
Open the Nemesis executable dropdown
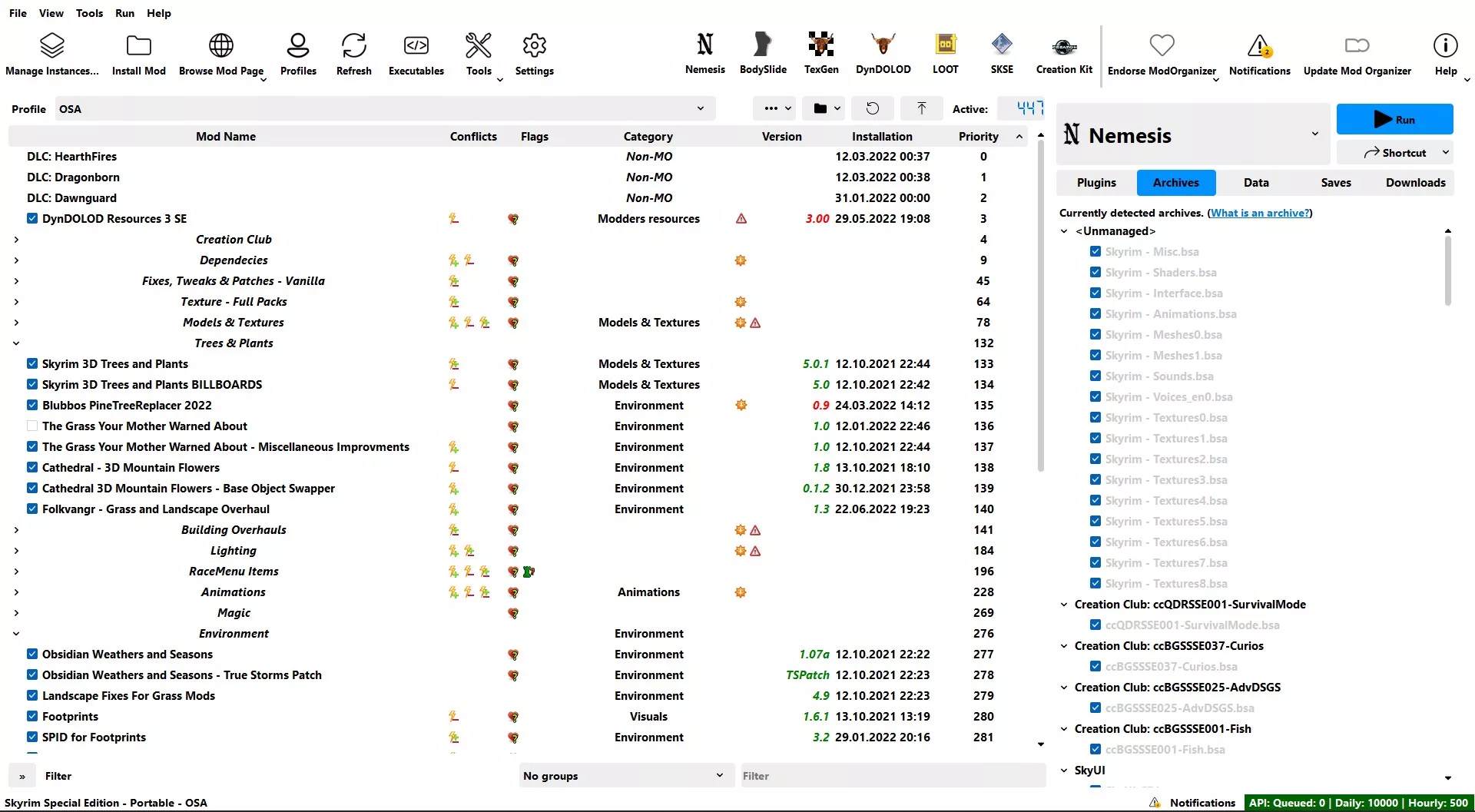[x=1193, y=134]
